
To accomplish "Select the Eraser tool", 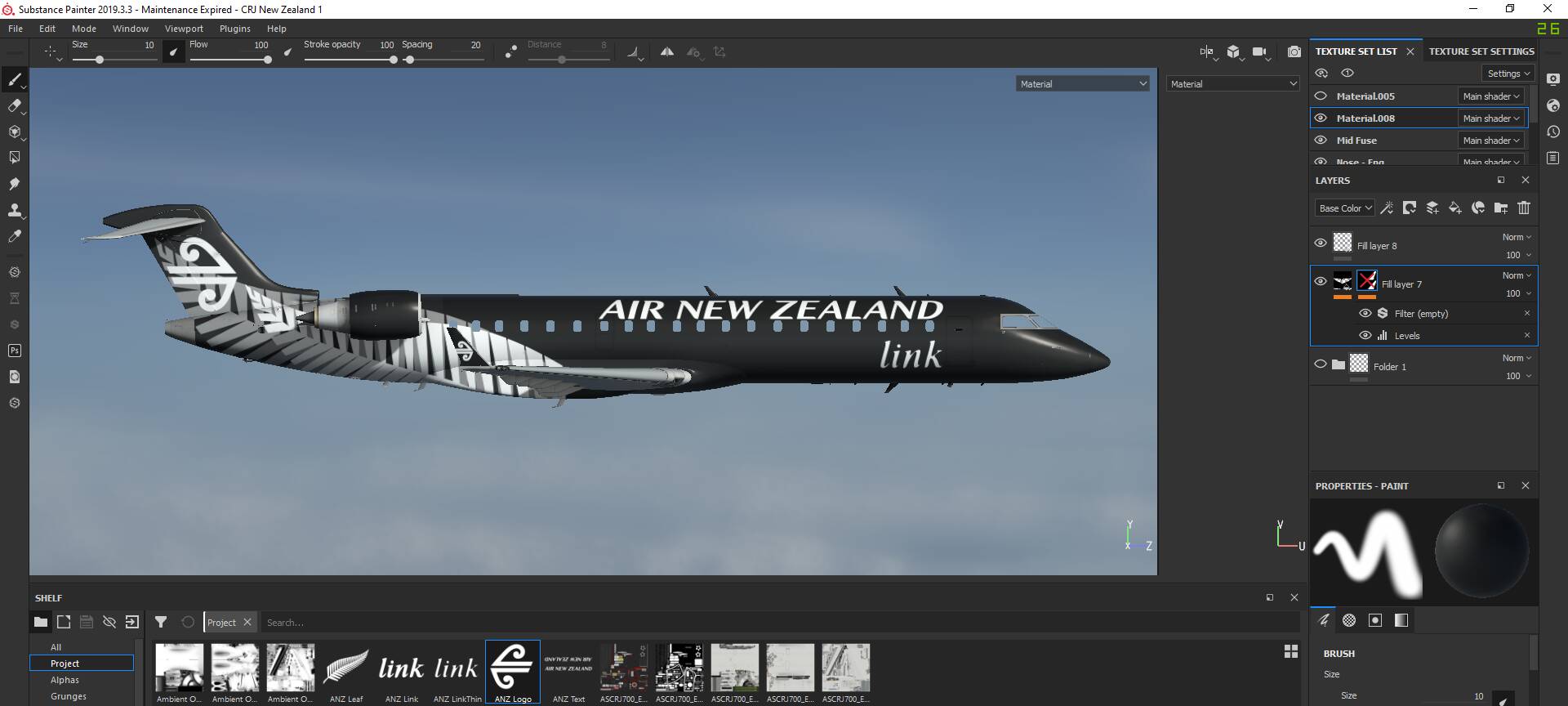I will coord(14,105).
